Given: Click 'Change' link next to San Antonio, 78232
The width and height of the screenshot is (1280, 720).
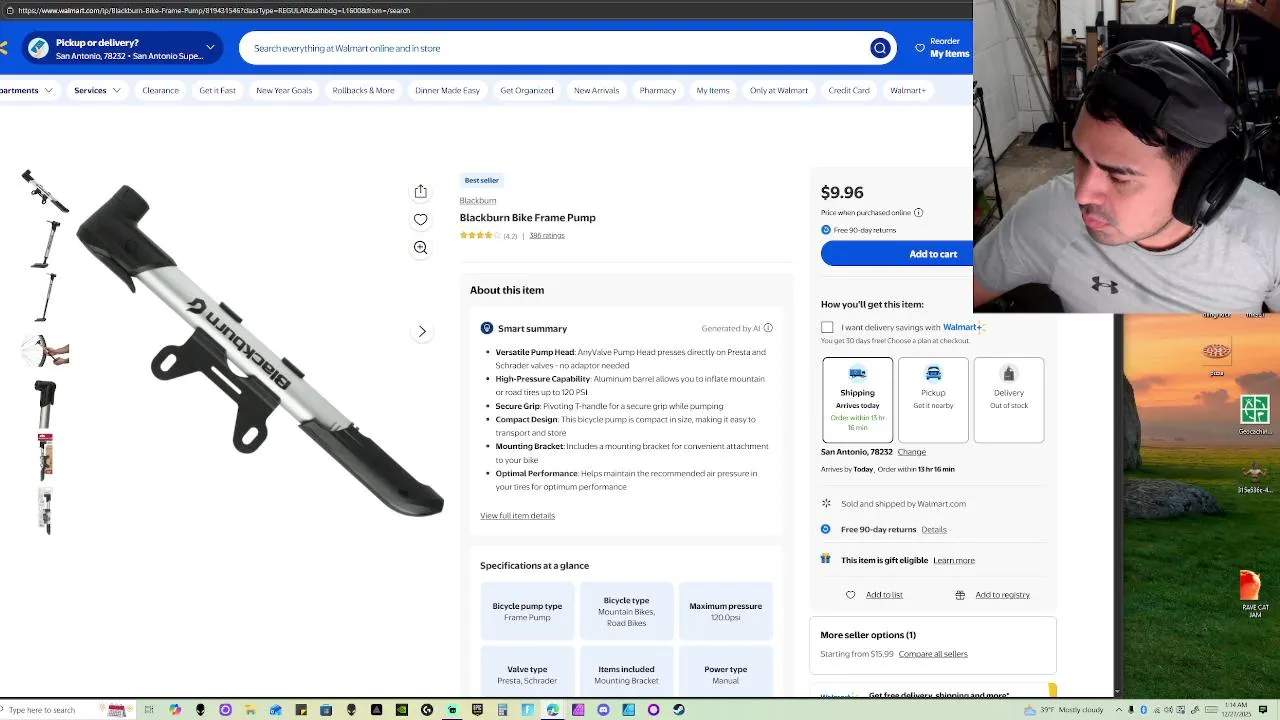Looking at the screenshot, I should pyautogui.click(x=912, y=452).
